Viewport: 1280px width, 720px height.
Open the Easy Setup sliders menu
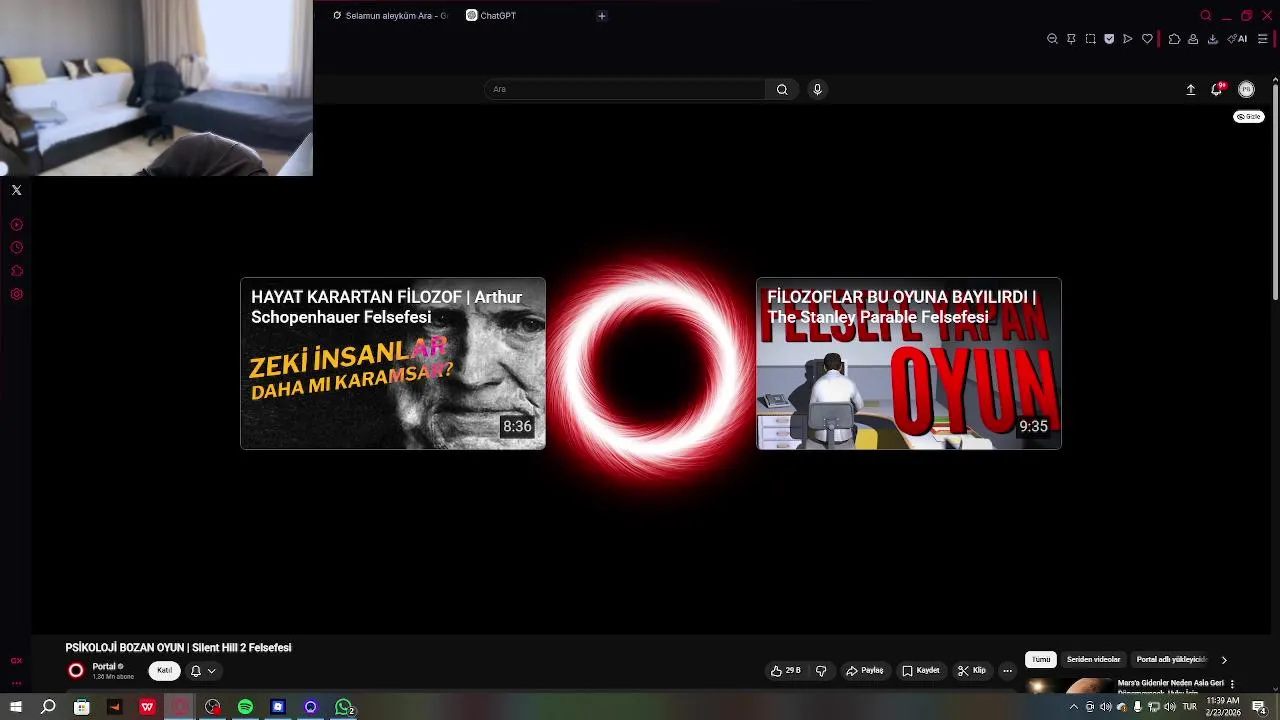1263,39
